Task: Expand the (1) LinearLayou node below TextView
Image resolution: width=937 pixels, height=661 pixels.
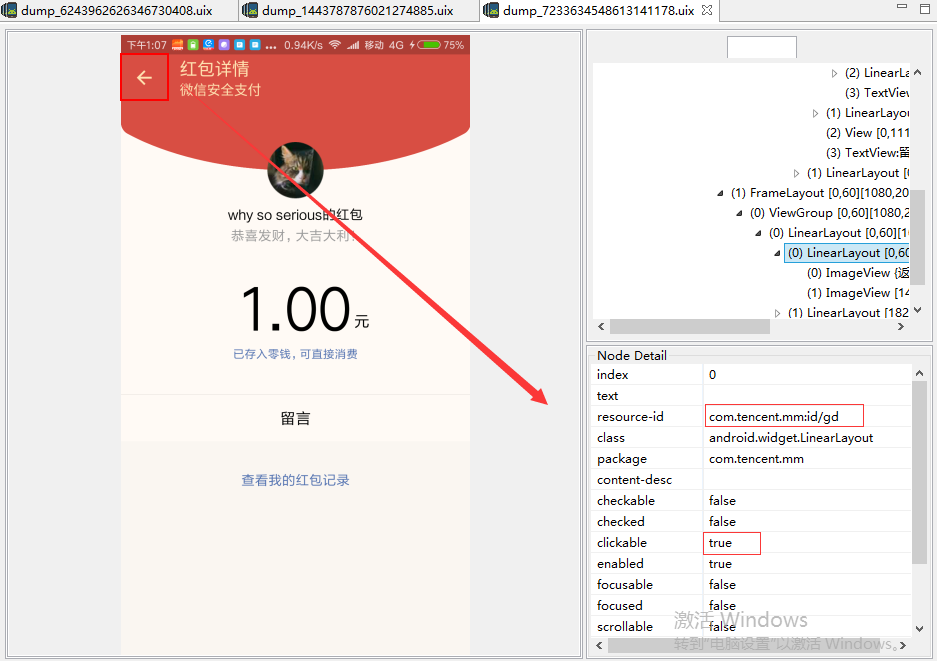Action: tap(815, 114)
